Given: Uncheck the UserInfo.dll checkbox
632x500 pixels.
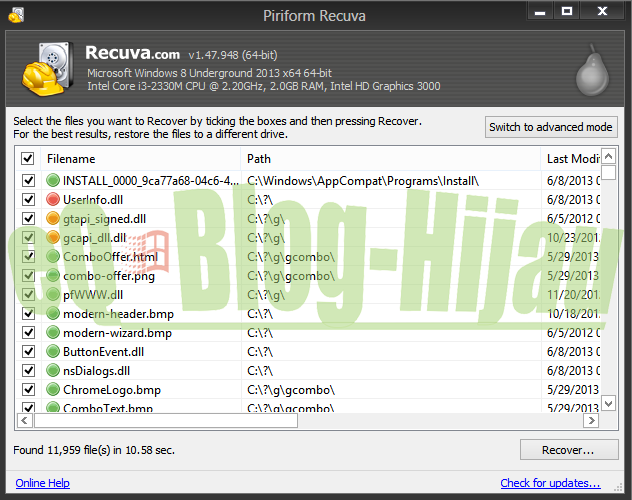Looking at the screenshot, I should point(28,199).
